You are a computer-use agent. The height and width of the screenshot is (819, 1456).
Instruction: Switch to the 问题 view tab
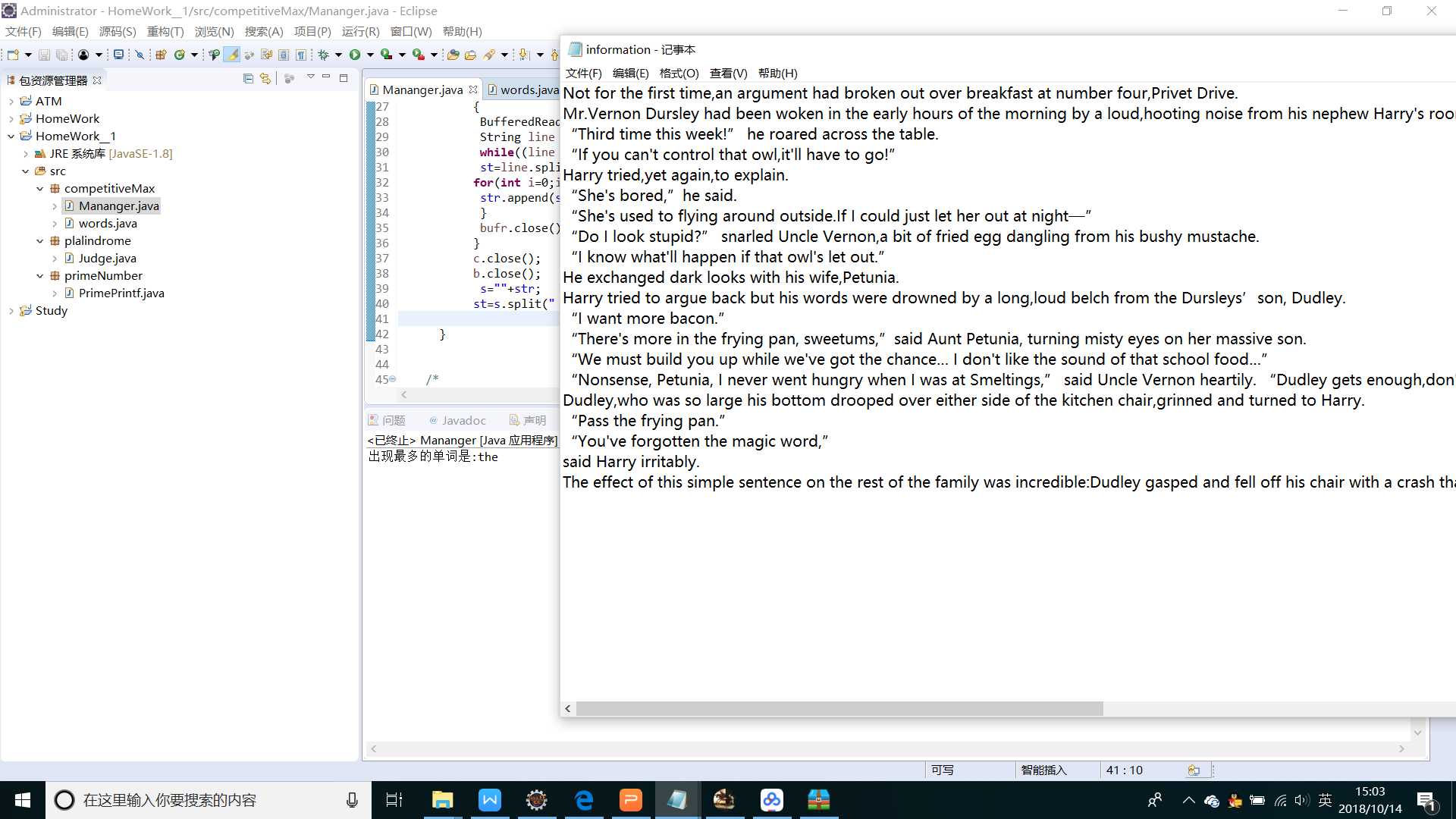387,420
